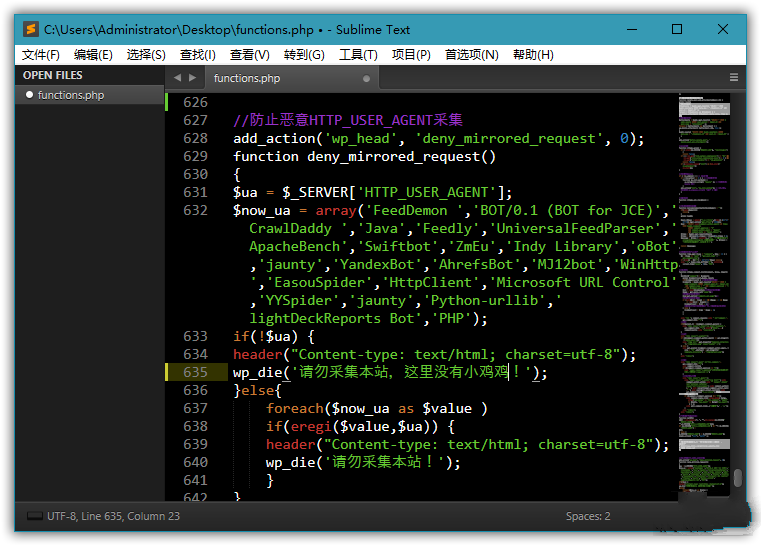Close the functions.php tab via unsaved dot
761x546 pixels.
pyautogui.click(x=366, y=78)
